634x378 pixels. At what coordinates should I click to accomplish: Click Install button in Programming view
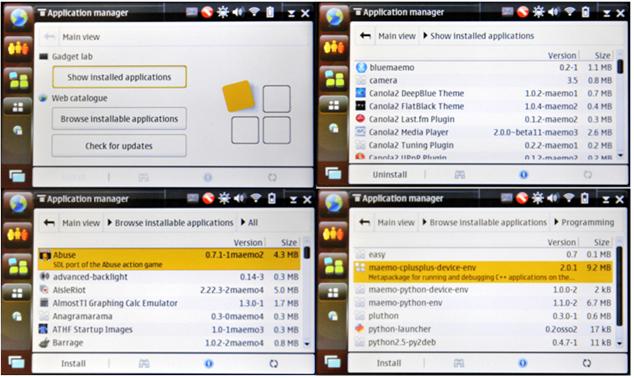click(389, 363)
